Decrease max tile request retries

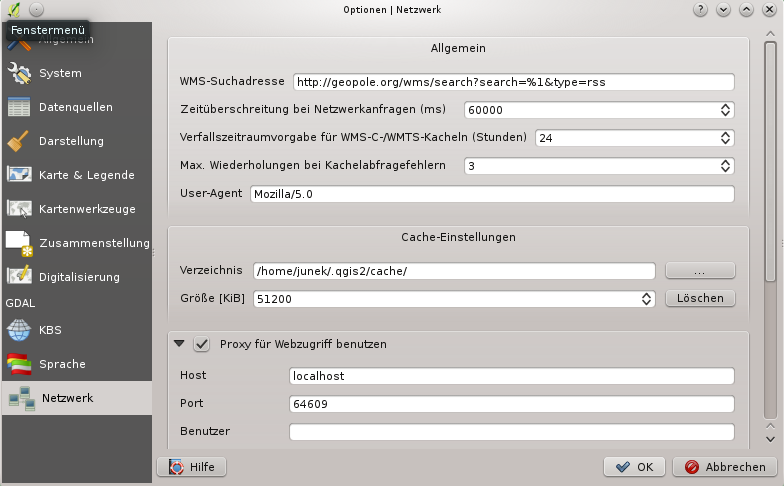pos(725,170)
